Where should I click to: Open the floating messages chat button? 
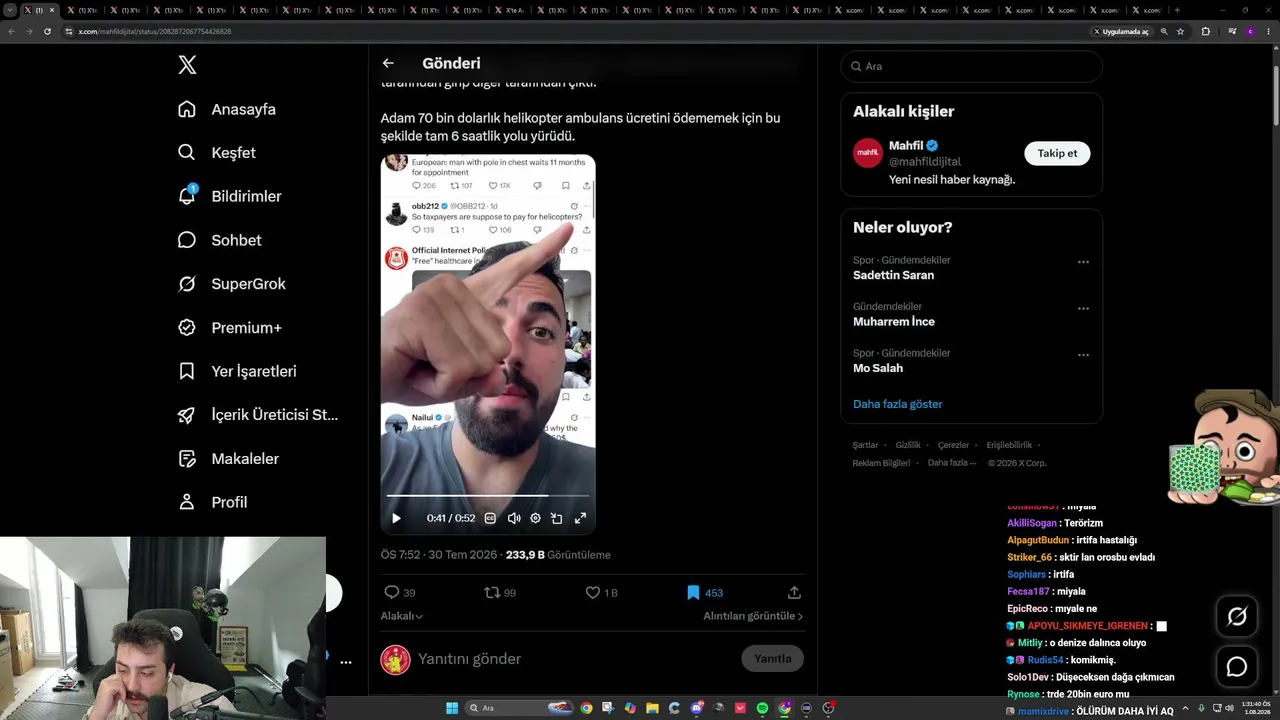1237,667
